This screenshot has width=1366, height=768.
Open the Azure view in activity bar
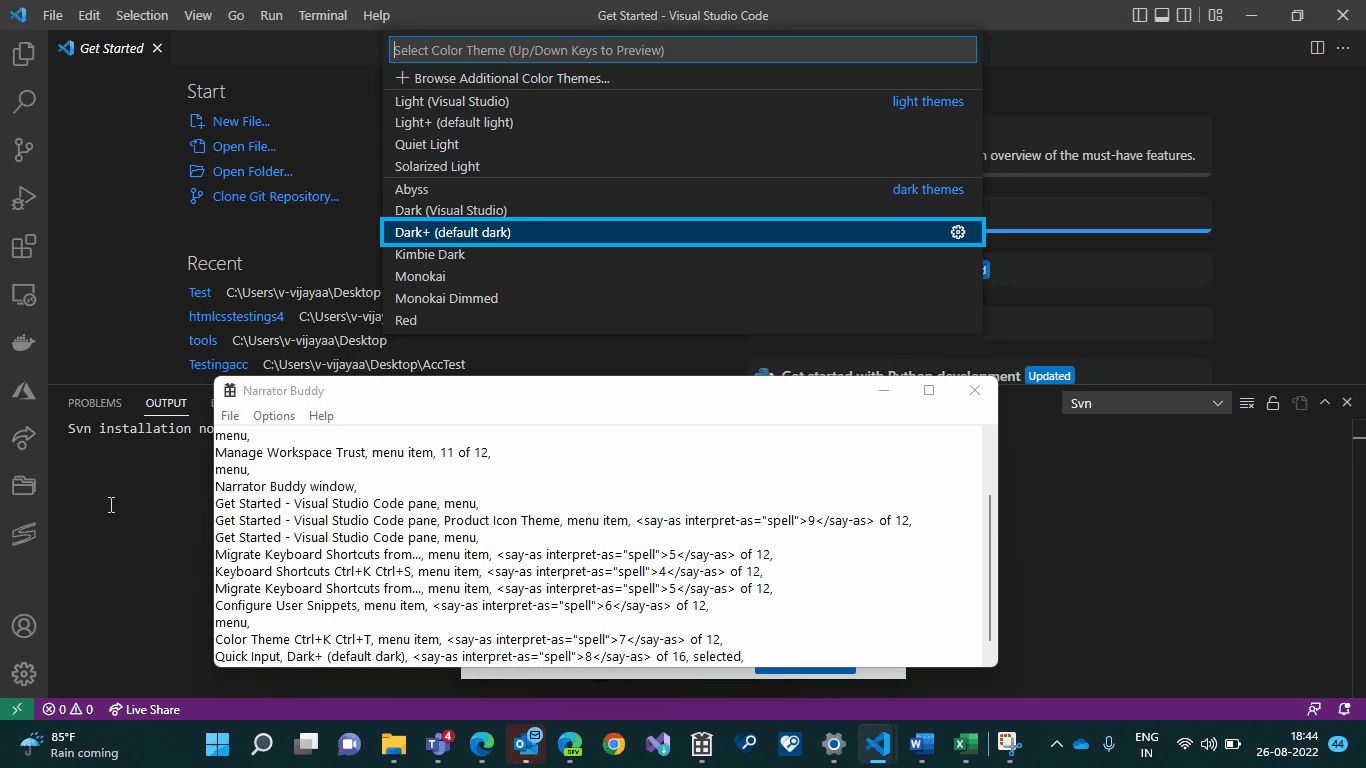coord(24,390)
